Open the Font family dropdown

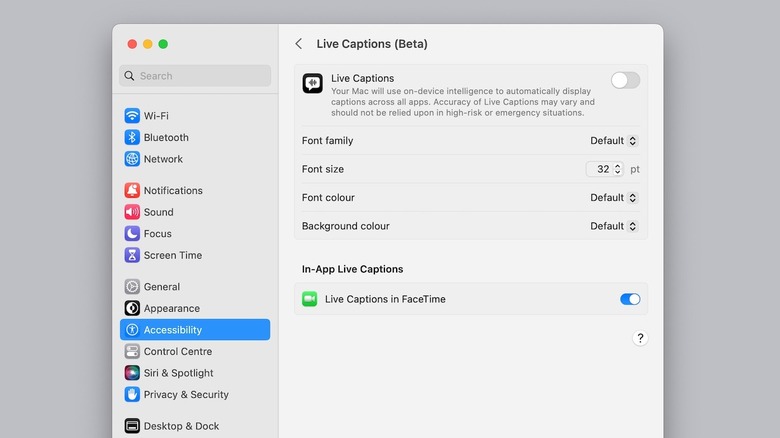[x=613, y=141]
